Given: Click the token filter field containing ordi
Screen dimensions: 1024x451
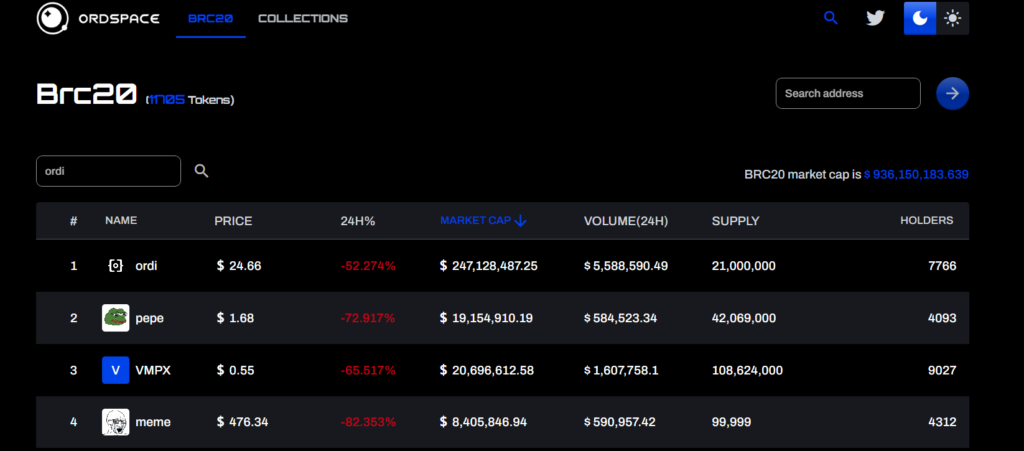Looking at the screenshot, I should (x=108, y=171).
